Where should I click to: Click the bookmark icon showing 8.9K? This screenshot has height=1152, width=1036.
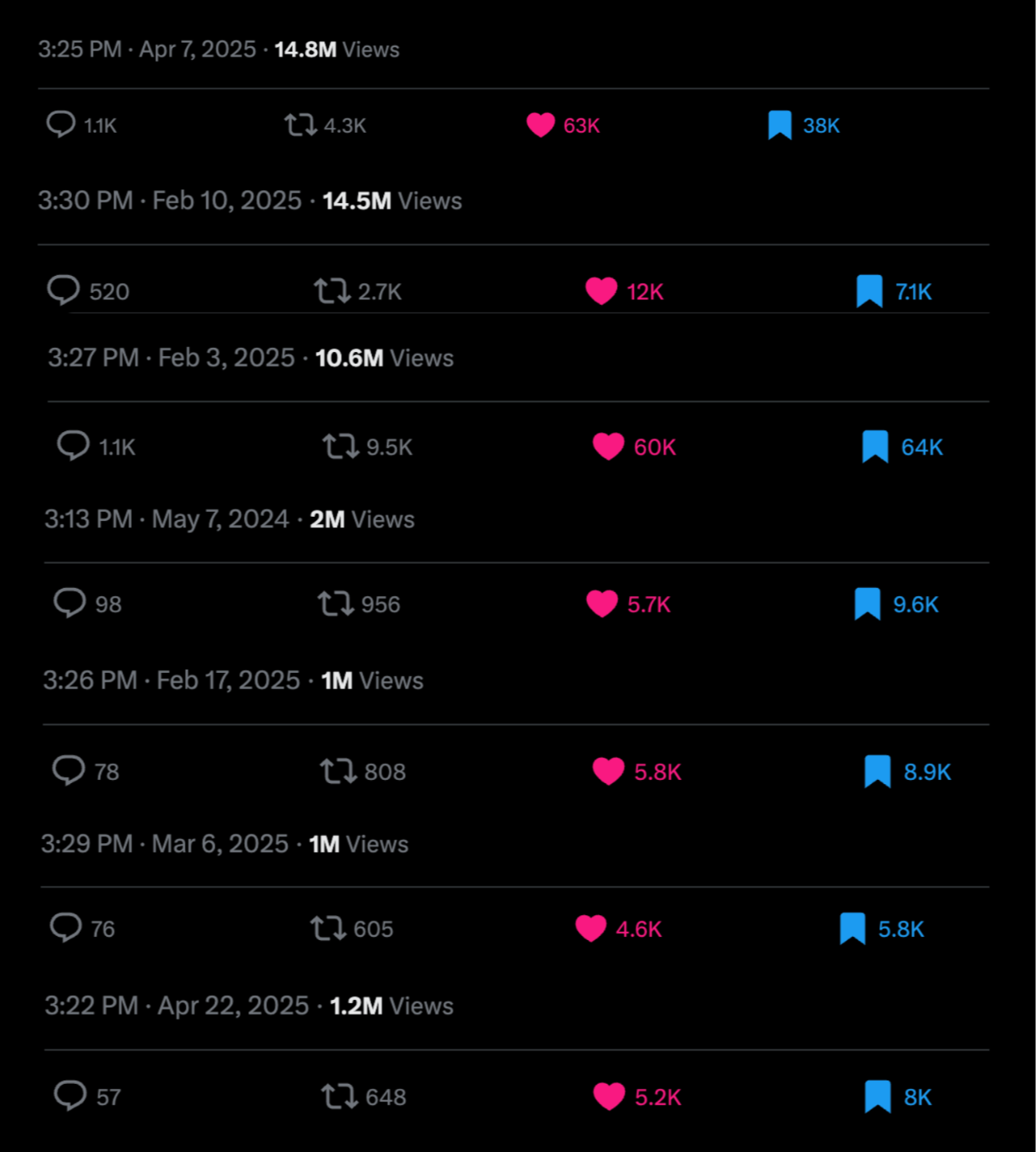tap(878, 771)
